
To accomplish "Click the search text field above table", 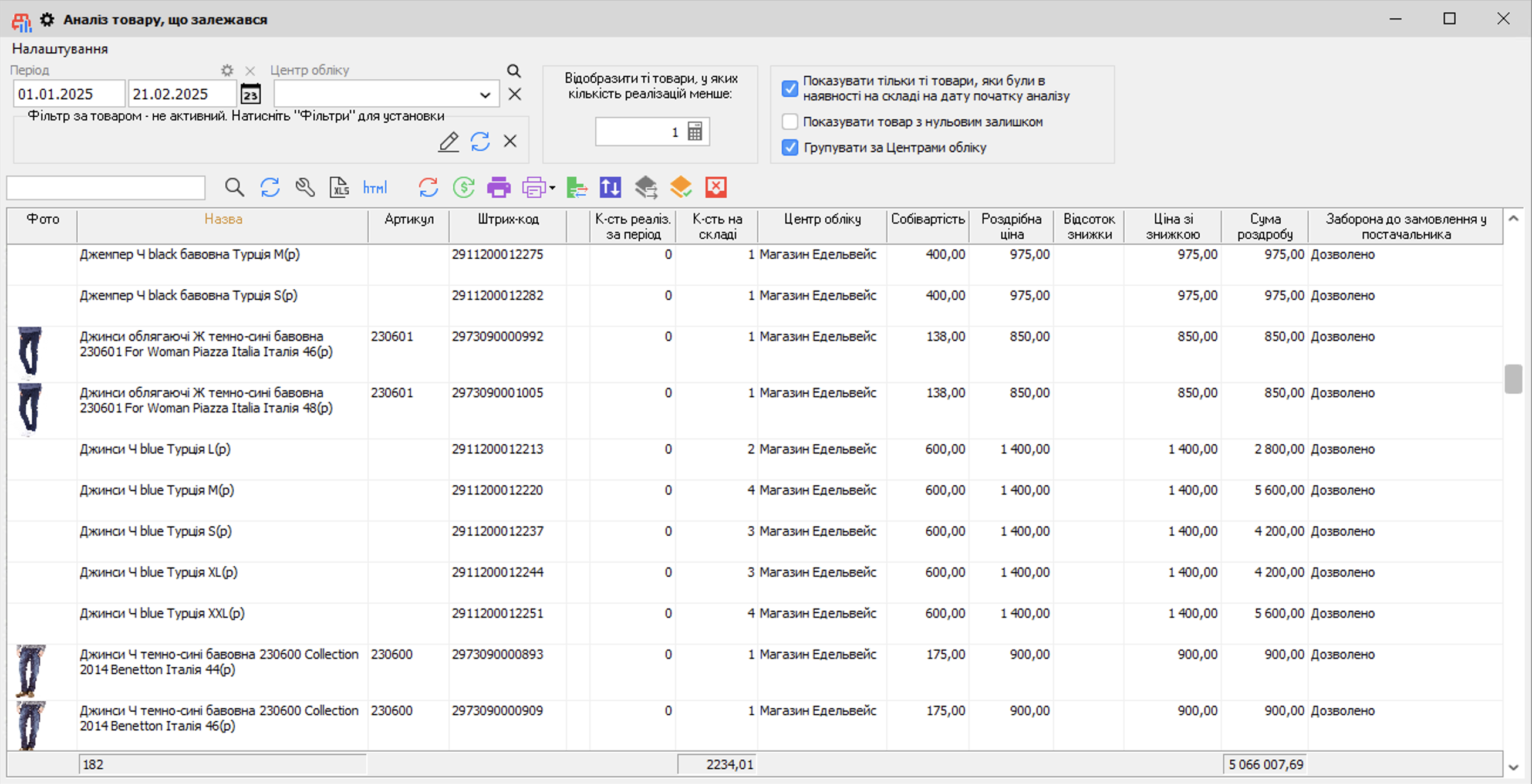I will point(106,188).
